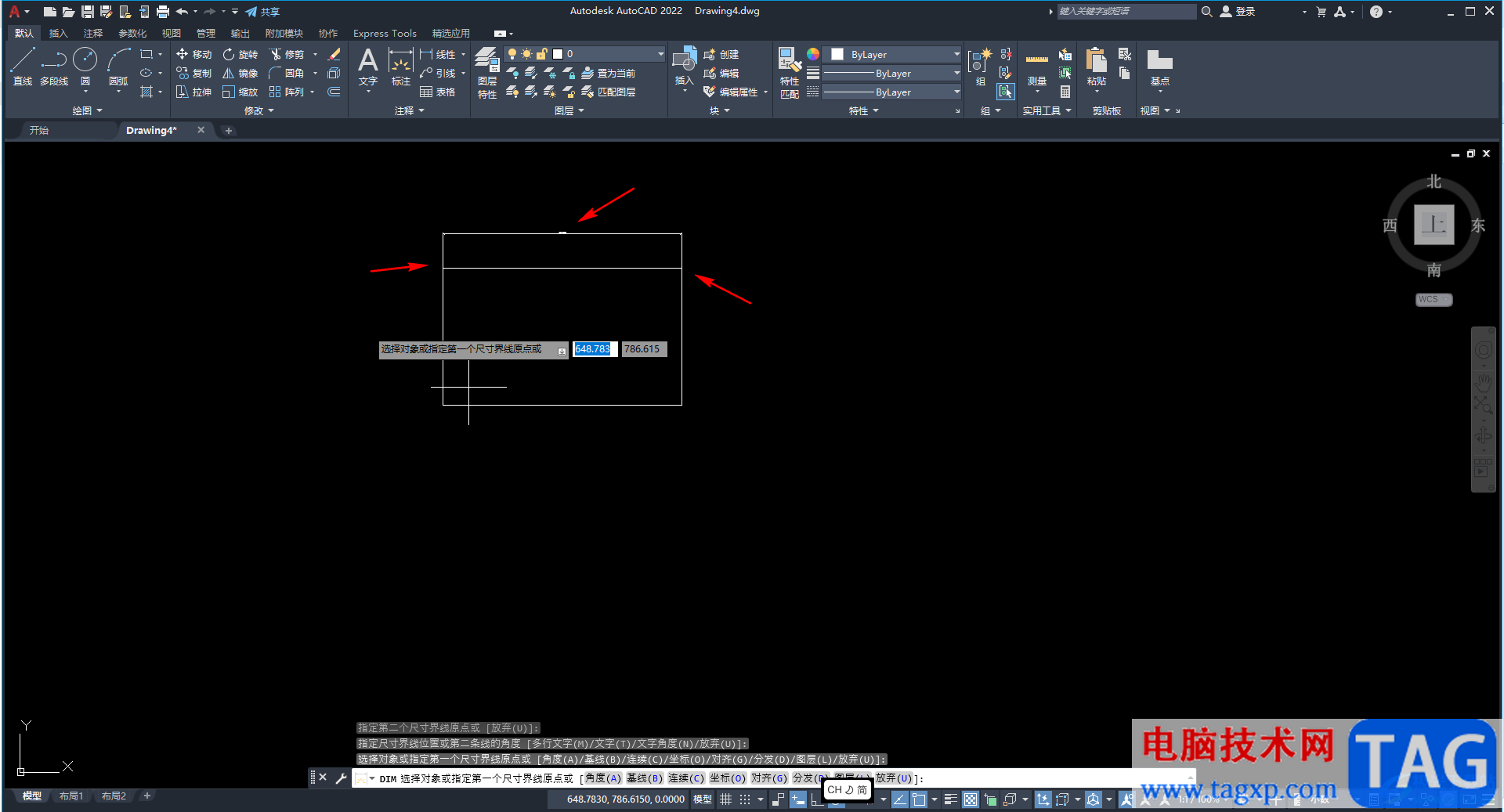Screen dimensions: 1504x812
Task: Expand the Annotation (注释) panel
Action: (x=409, y=110)
